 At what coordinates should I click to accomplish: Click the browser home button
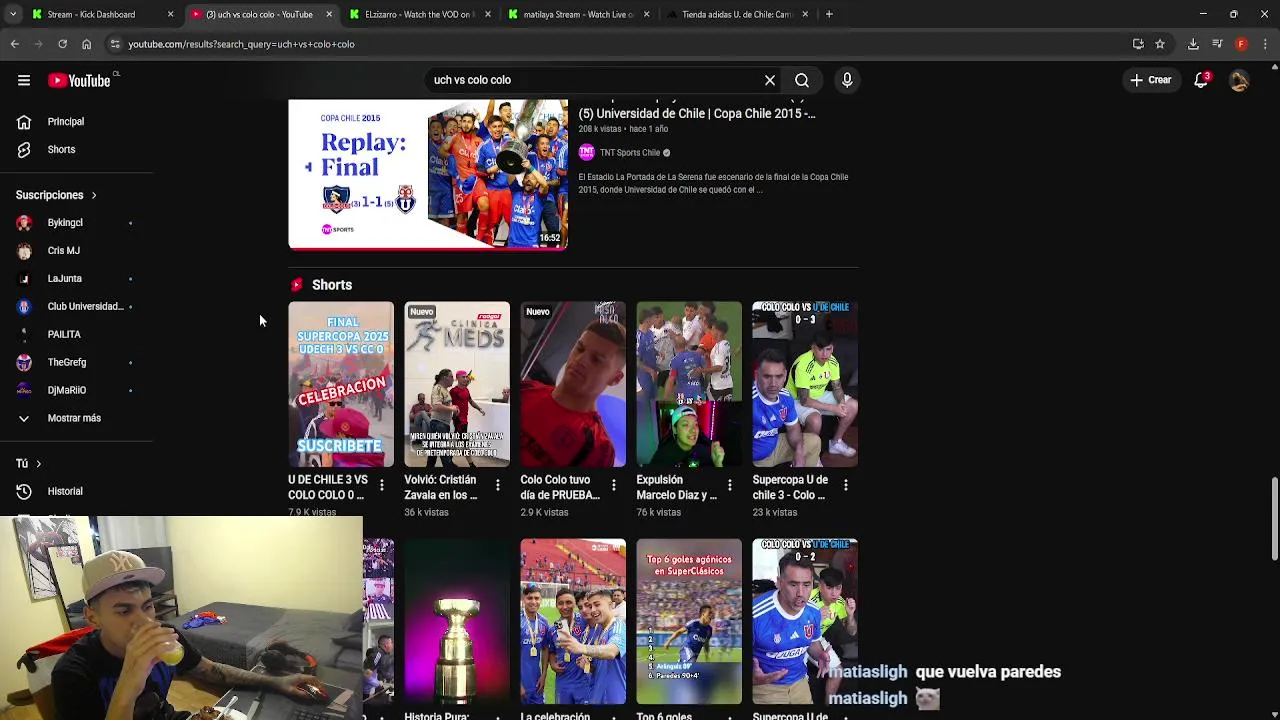click(86, 44)
